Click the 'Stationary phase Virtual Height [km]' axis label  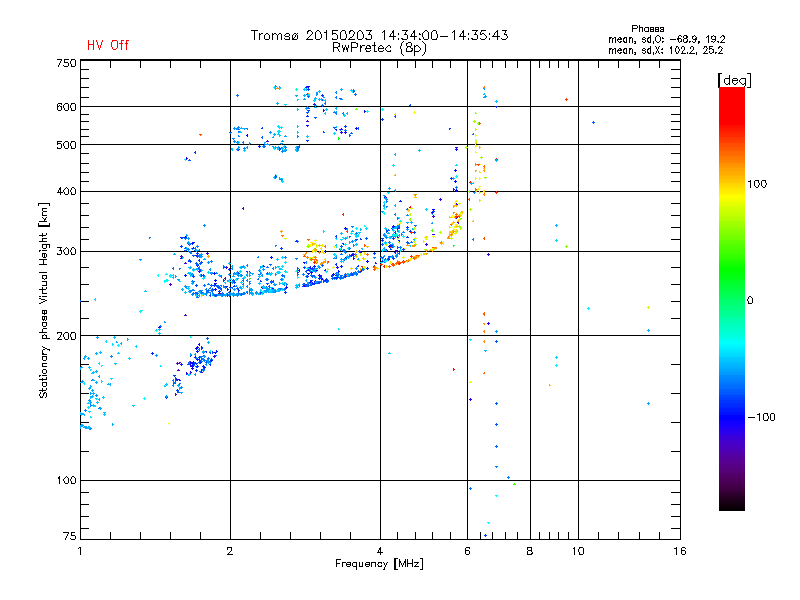click(44, 300)
